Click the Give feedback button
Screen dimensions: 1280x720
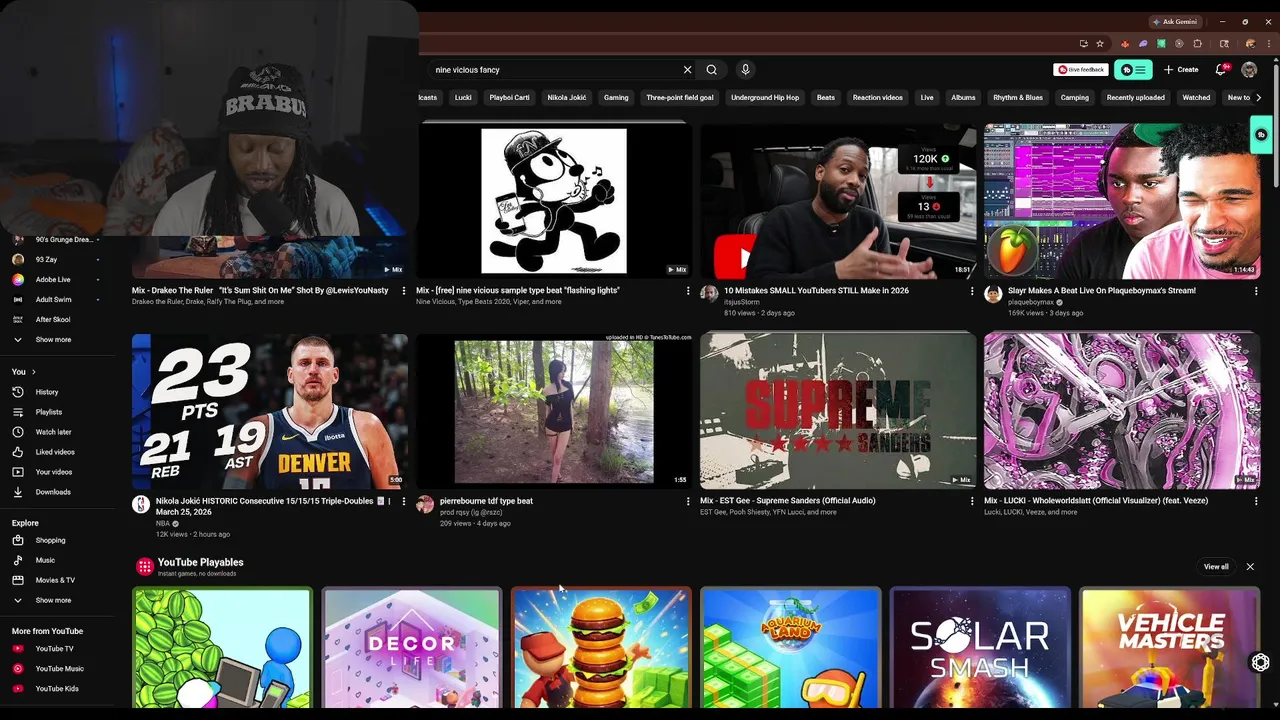pos(1081,70)
